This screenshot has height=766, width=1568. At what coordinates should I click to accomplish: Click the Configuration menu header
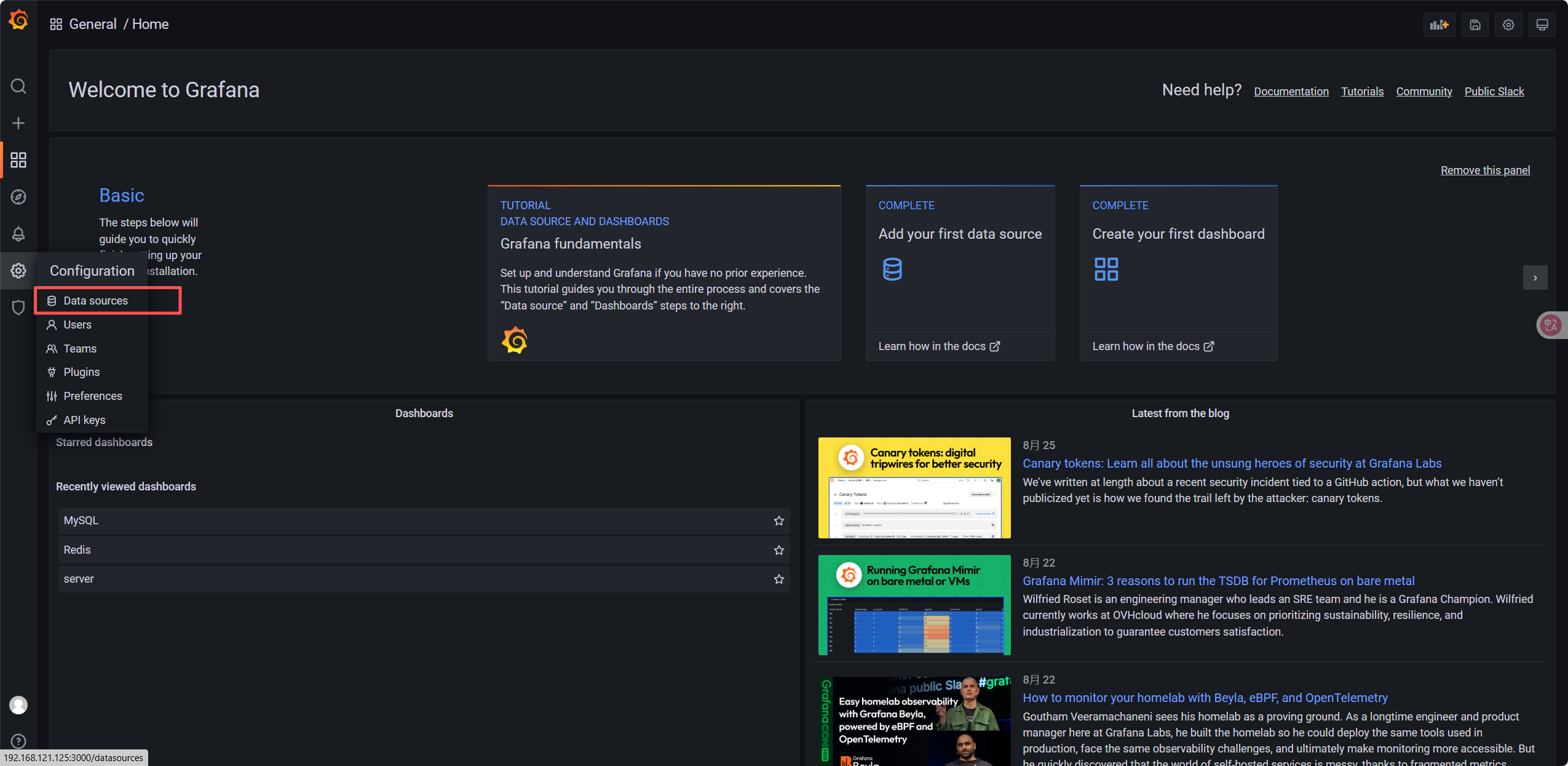(x=92, y=271)
